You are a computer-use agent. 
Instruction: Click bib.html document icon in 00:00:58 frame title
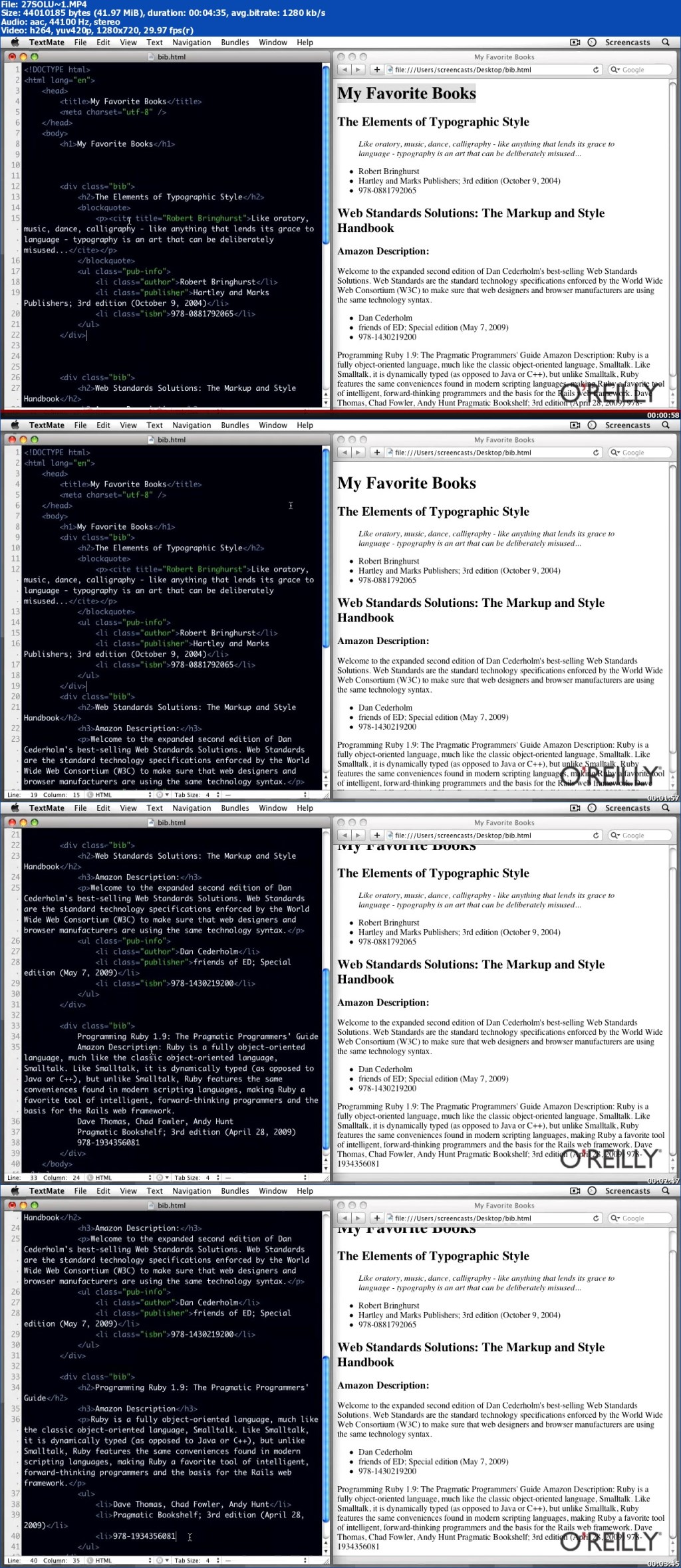(x=152, y=57)
